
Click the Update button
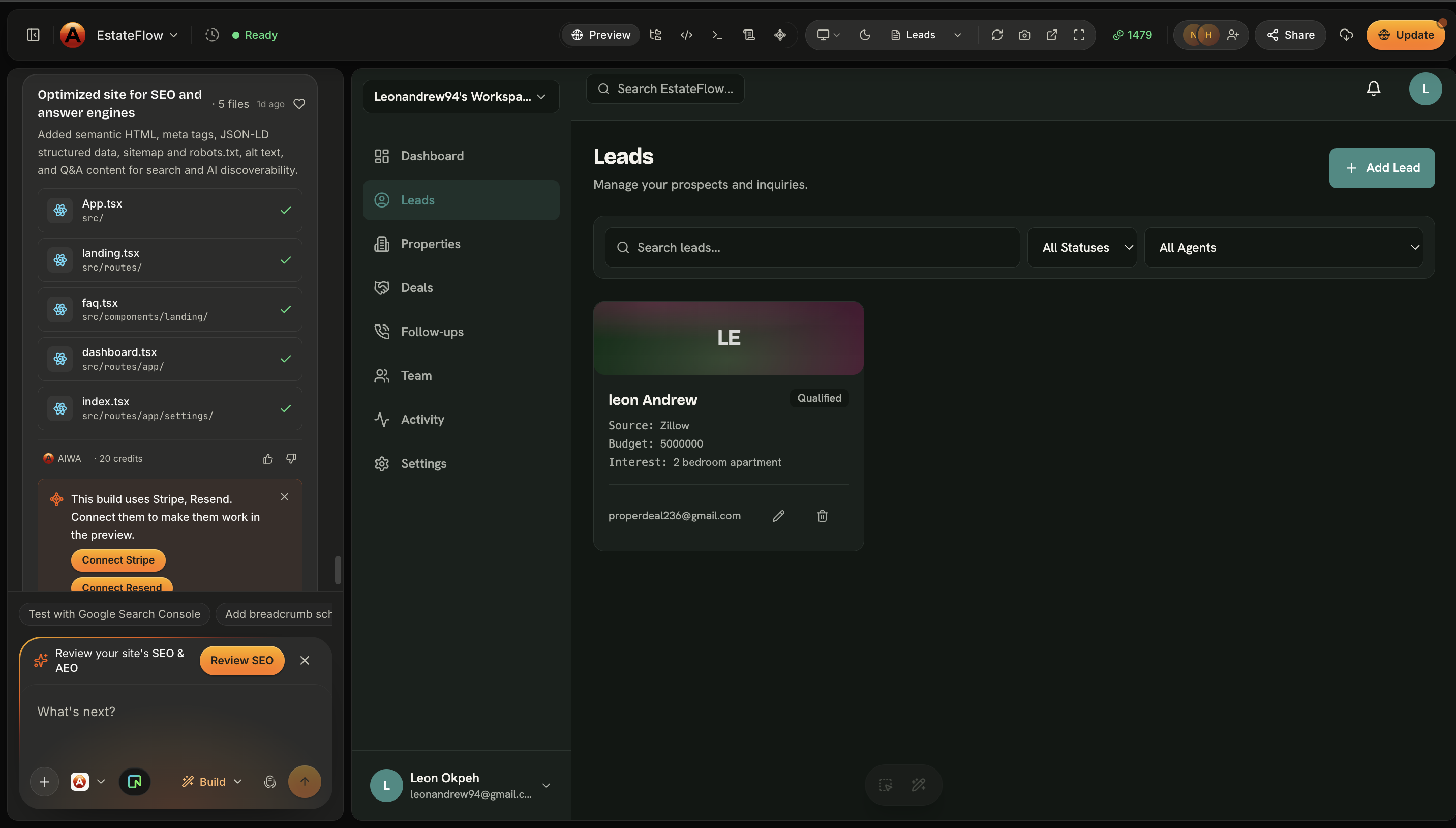(1405, 35)
